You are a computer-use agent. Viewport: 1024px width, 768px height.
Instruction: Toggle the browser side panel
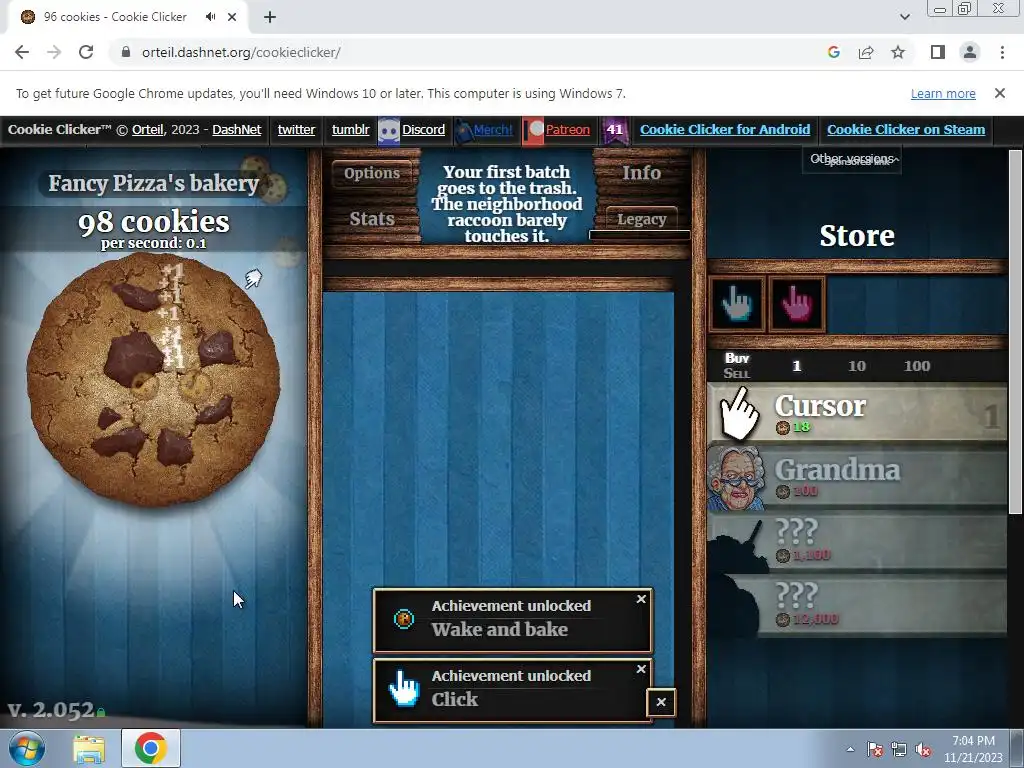(938, 52)
